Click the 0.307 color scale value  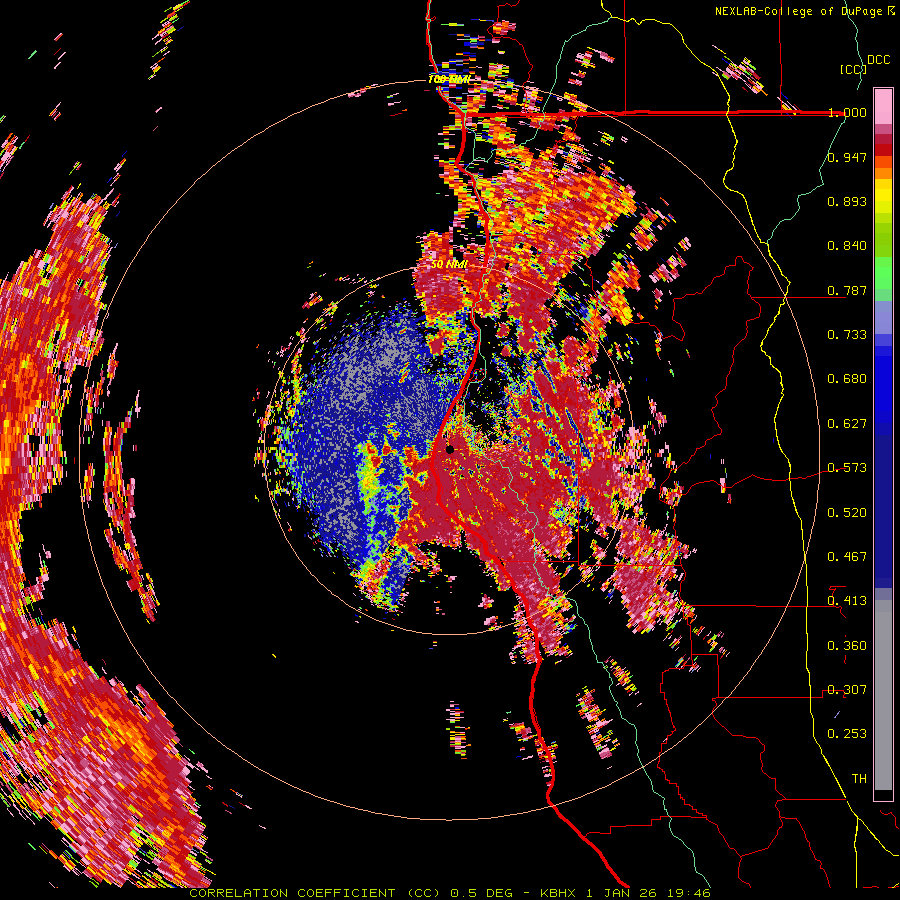coord(847,689)
